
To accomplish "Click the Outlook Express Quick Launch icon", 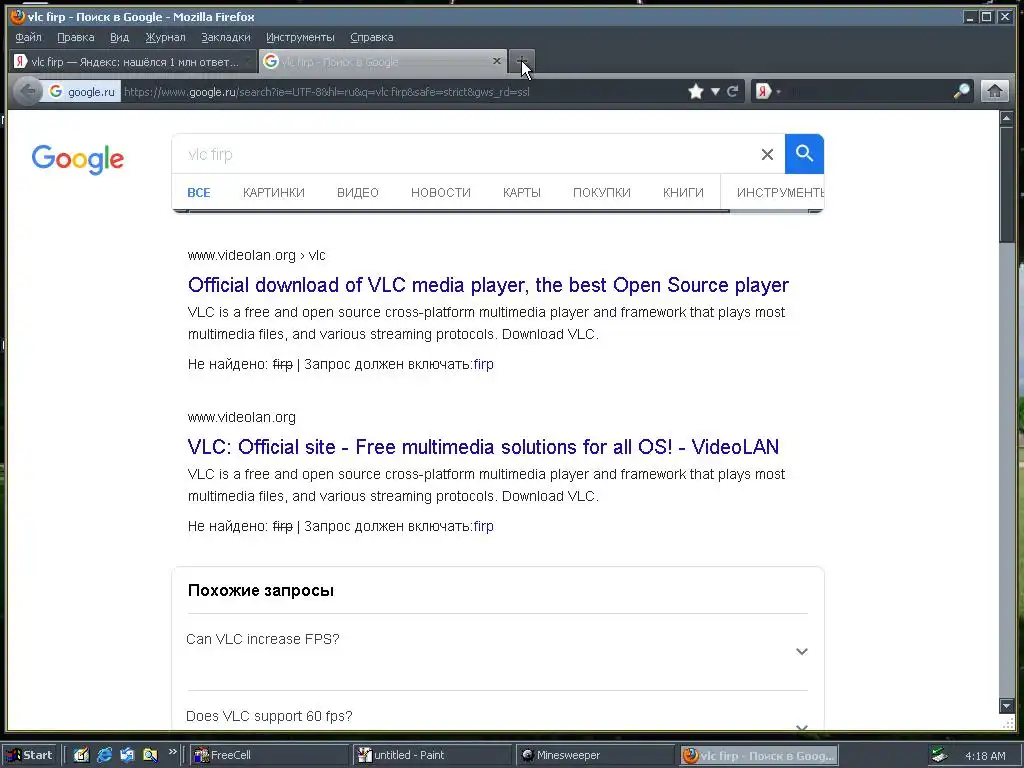I will (127, 755).
